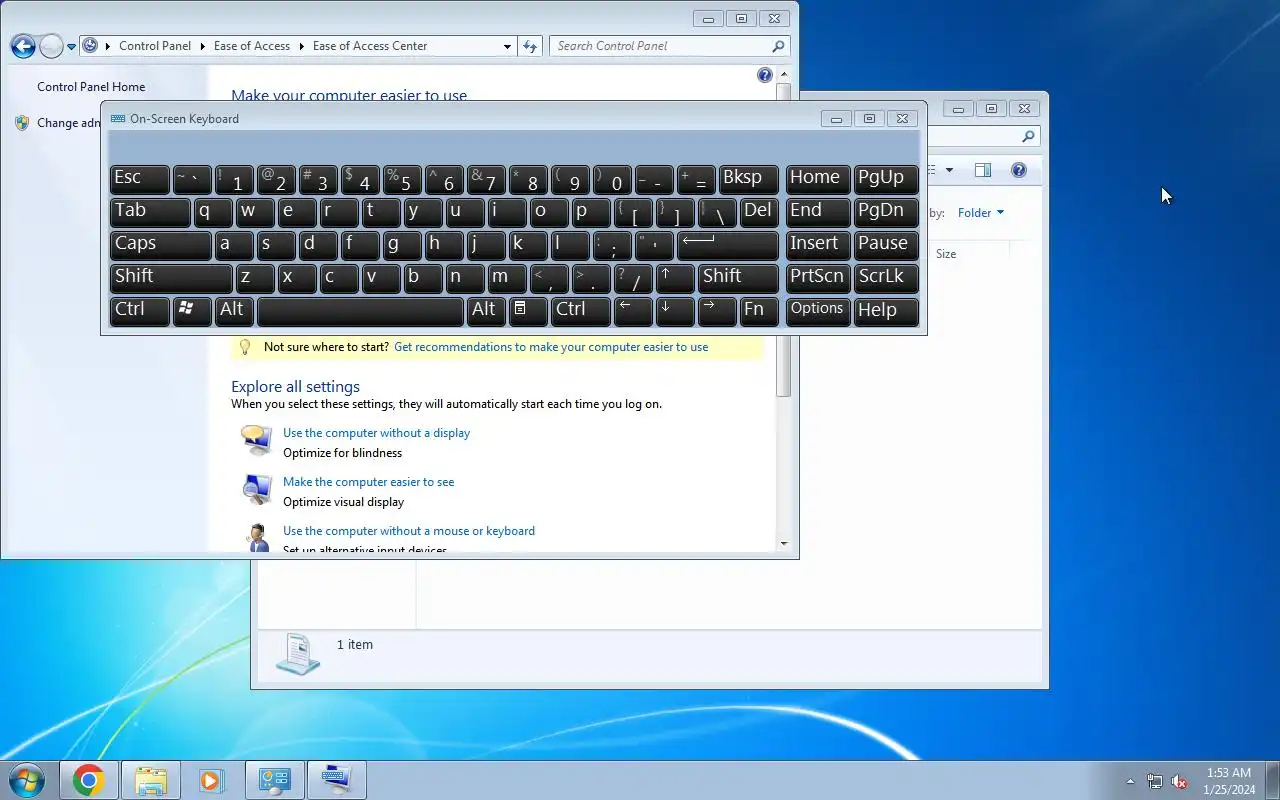Click the right arrow key on keyboard

717,311
